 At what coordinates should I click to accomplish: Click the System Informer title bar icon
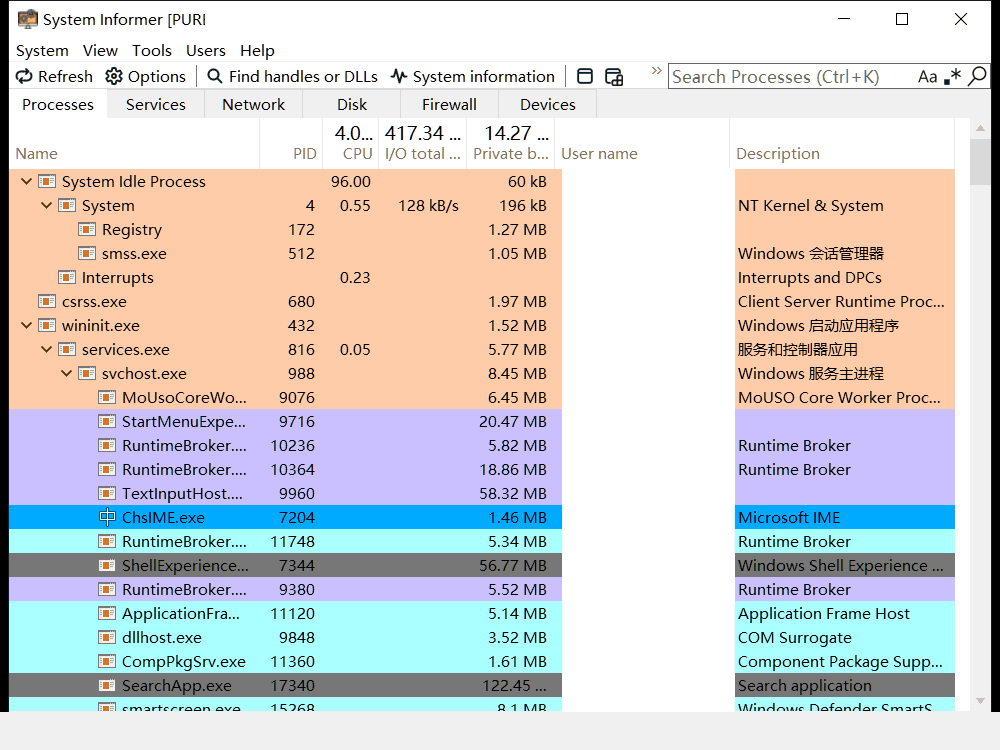(x=27, y=19)
